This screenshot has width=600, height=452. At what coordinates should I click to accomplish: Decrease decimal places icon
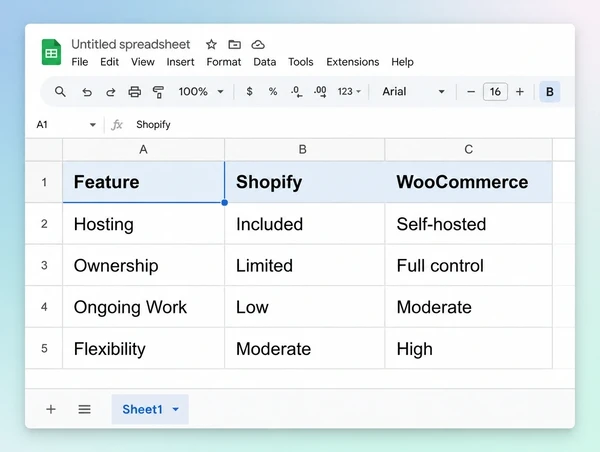296,92
